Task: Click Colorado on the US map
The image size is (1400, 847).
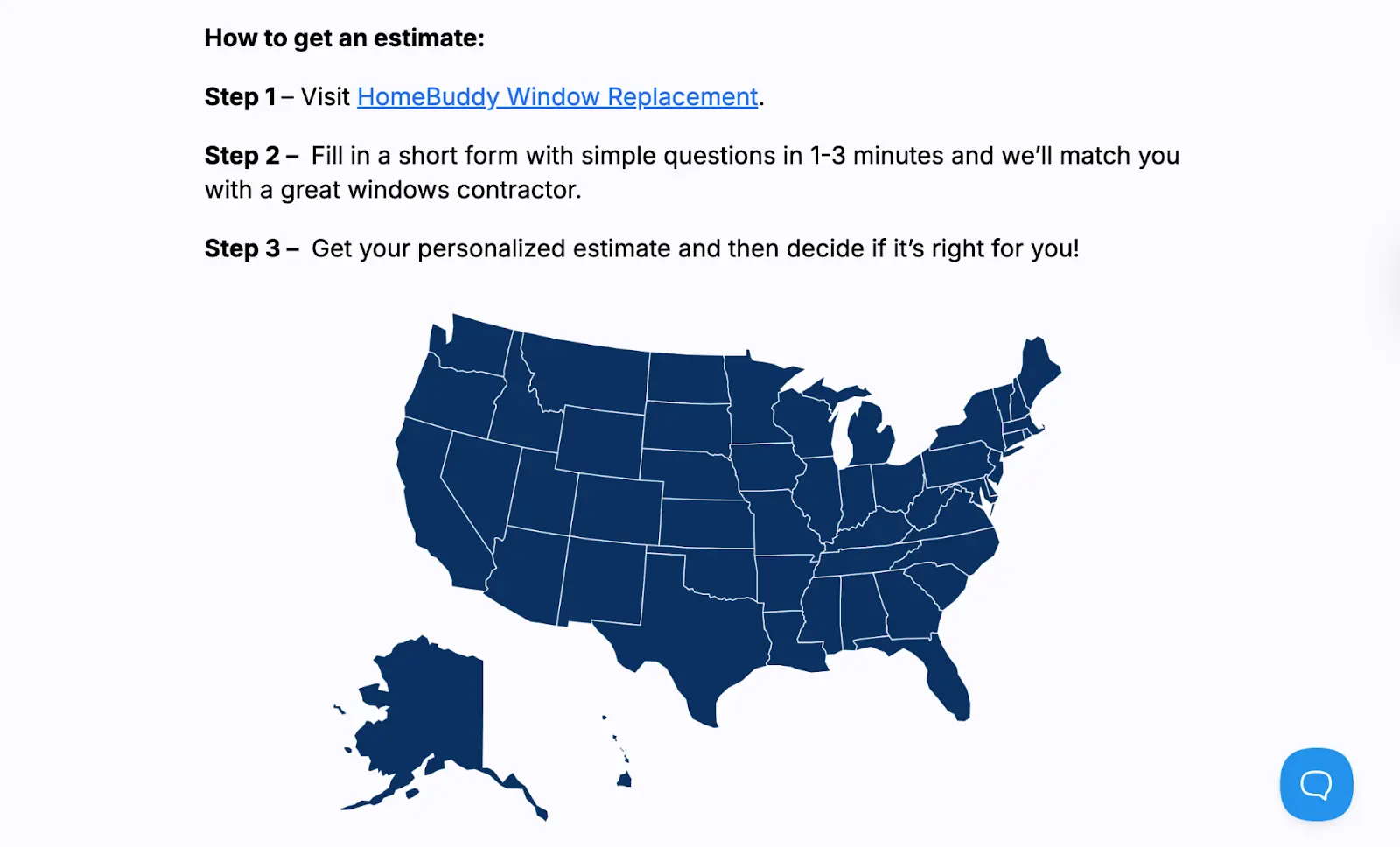Action: tap(618, 509)
